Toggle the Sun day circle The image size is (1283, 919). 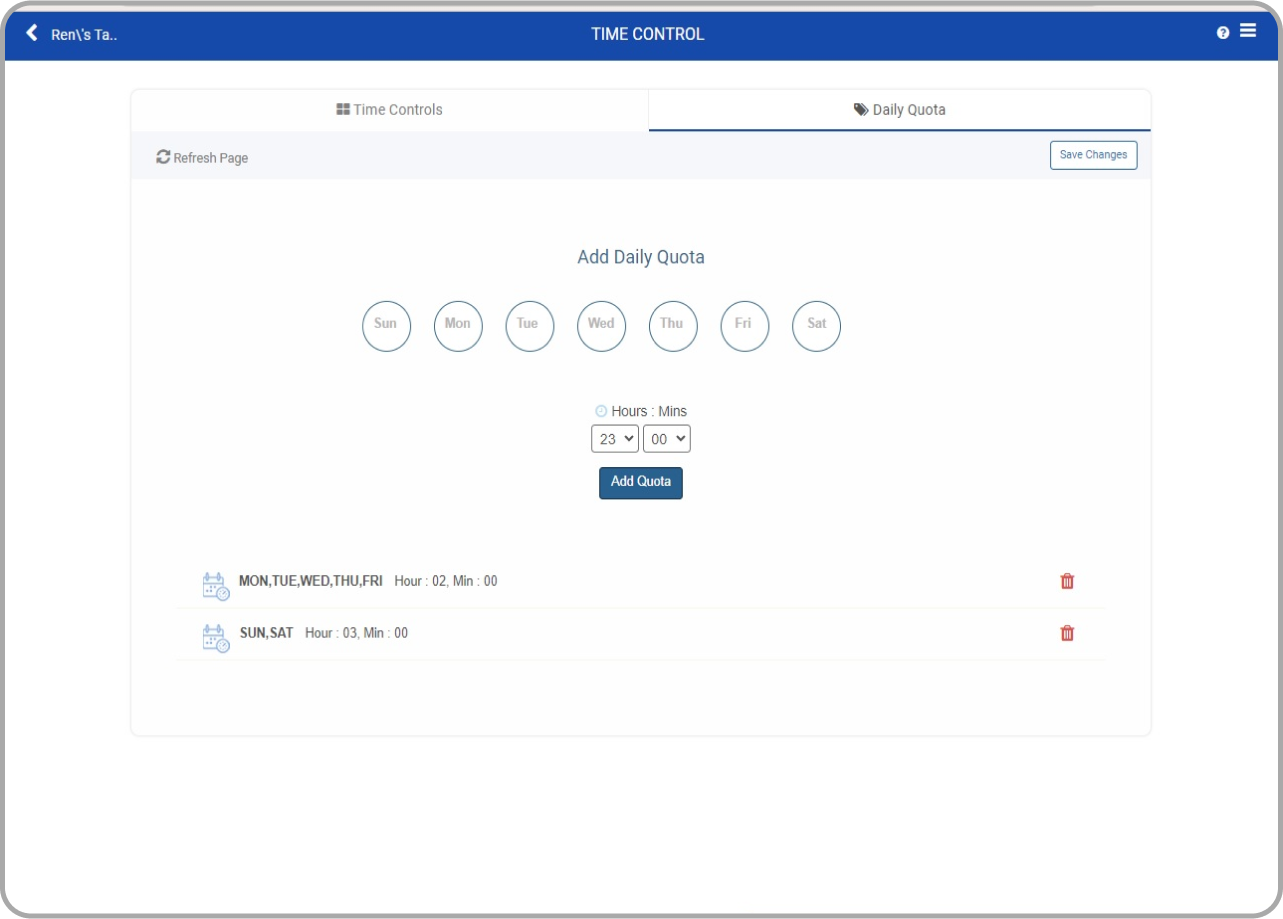pyautogui.click(x=386, y=327)
